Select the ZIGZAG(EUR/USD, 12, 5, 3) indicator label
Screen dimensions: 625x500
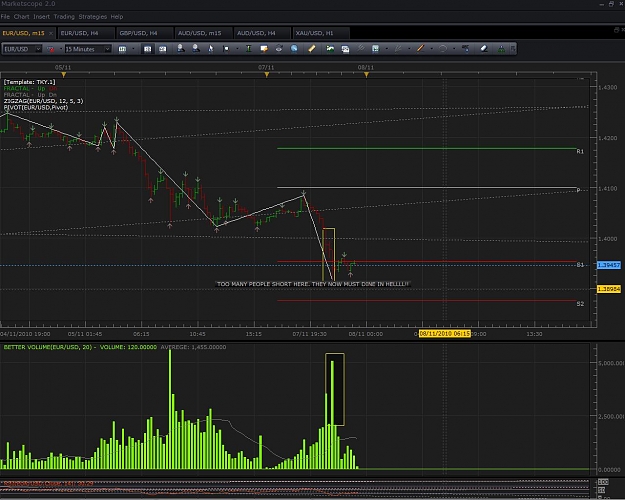coord(43,101)
